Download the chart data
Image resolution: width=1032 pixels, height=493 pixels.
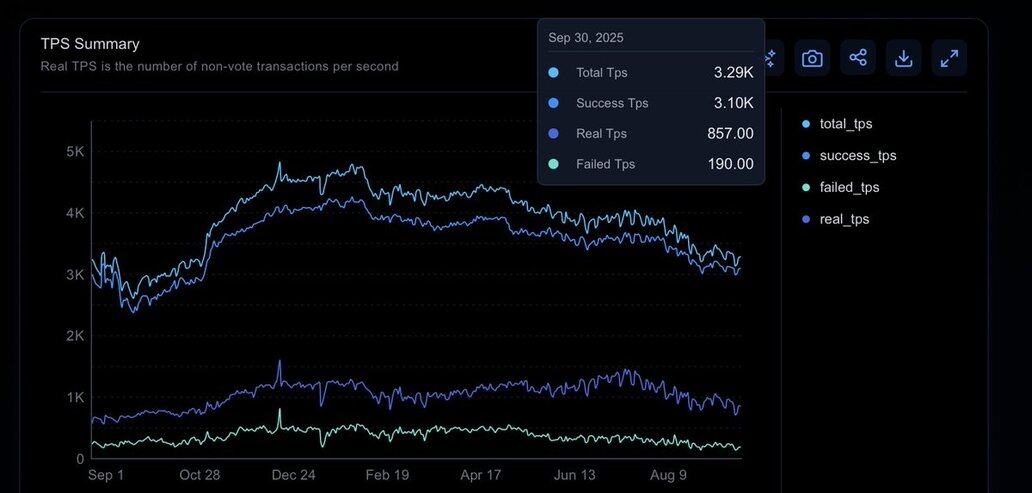[903, 58]
